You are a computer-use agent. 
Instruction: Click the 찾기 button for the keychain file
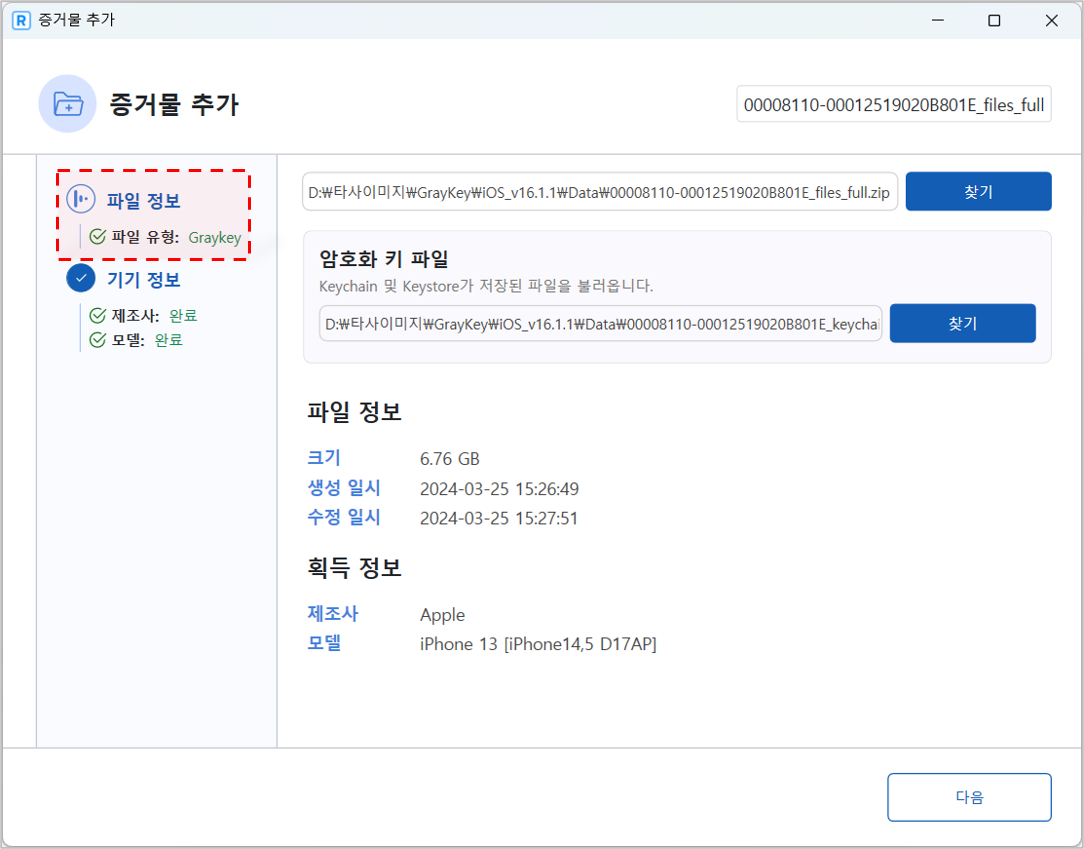coord(962,323)
